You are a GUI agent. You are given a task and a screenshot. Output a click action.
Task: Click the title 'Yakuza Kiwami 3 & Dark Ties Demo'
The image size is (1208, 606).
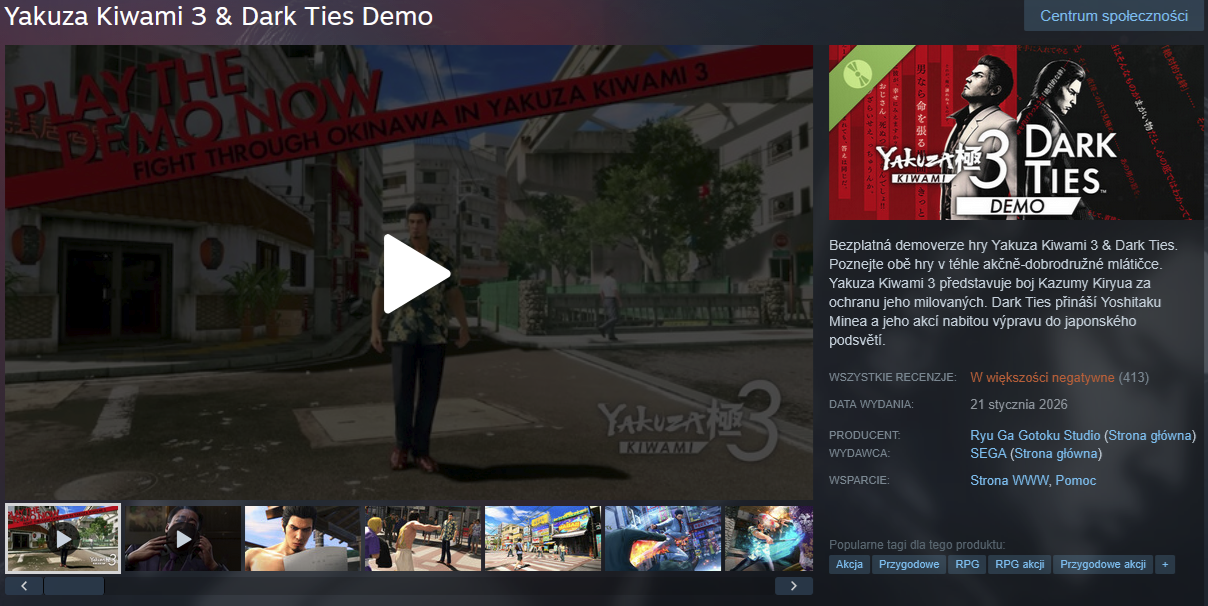tap(219, 16)
